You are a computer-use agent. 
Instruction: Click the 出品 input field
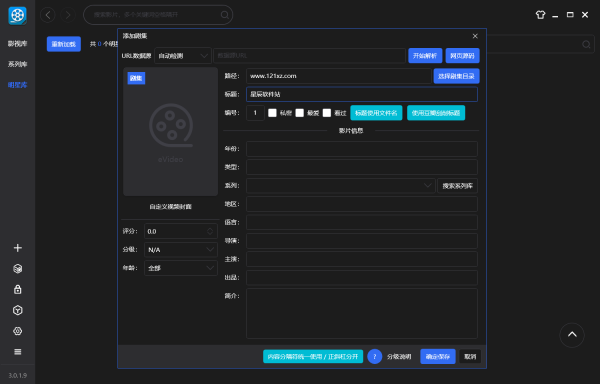pyautogui.click(x=362, y=277)
